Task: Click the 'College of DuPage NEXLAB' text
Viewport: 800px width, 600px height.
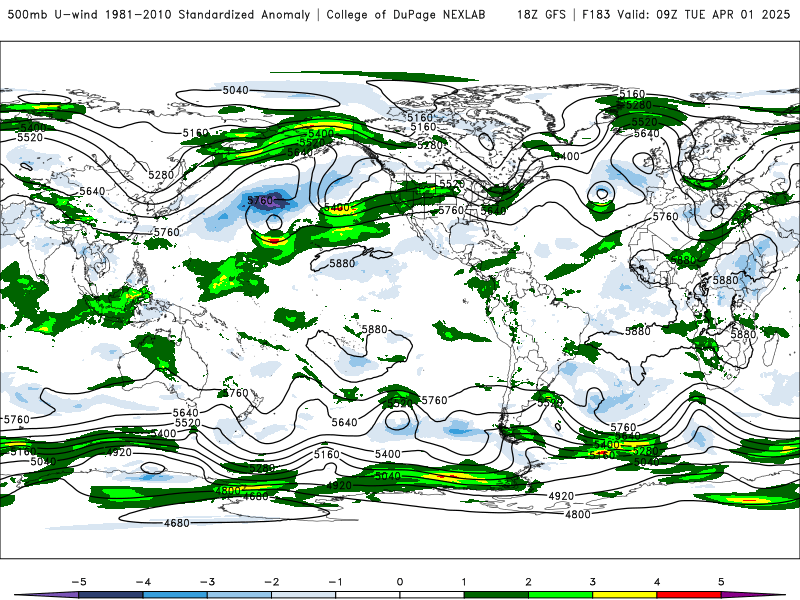Action: click(x=406, y=14)
